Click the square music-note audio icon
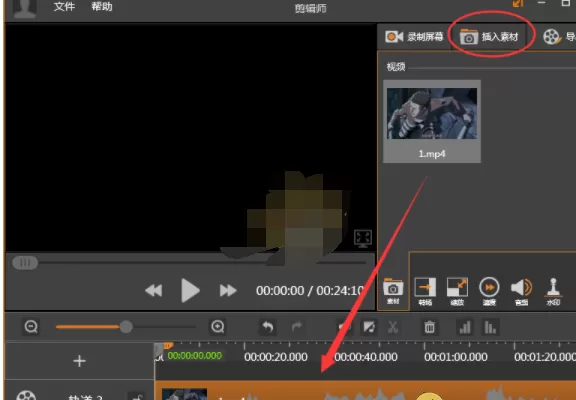The image size is (576, 400). (368, 327)
